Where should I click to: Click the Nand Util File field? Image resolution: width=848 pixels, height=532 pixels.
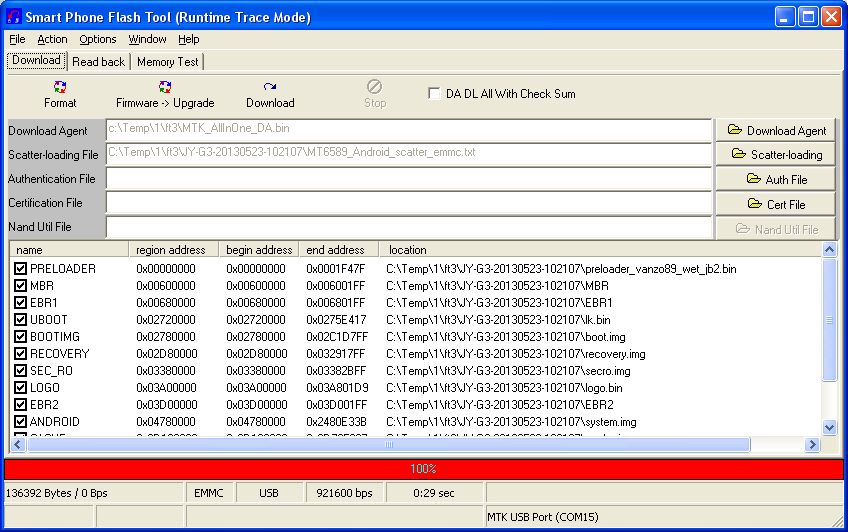click(x=409, y=227)
